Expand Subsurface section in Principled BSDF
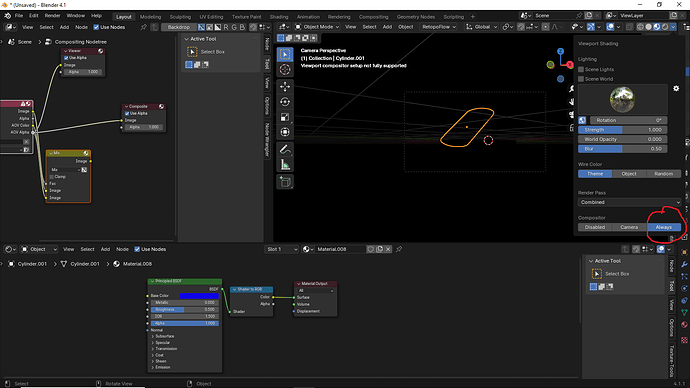Image resolution: width=690 pixels, height=388 pixels. coord(153,336)
